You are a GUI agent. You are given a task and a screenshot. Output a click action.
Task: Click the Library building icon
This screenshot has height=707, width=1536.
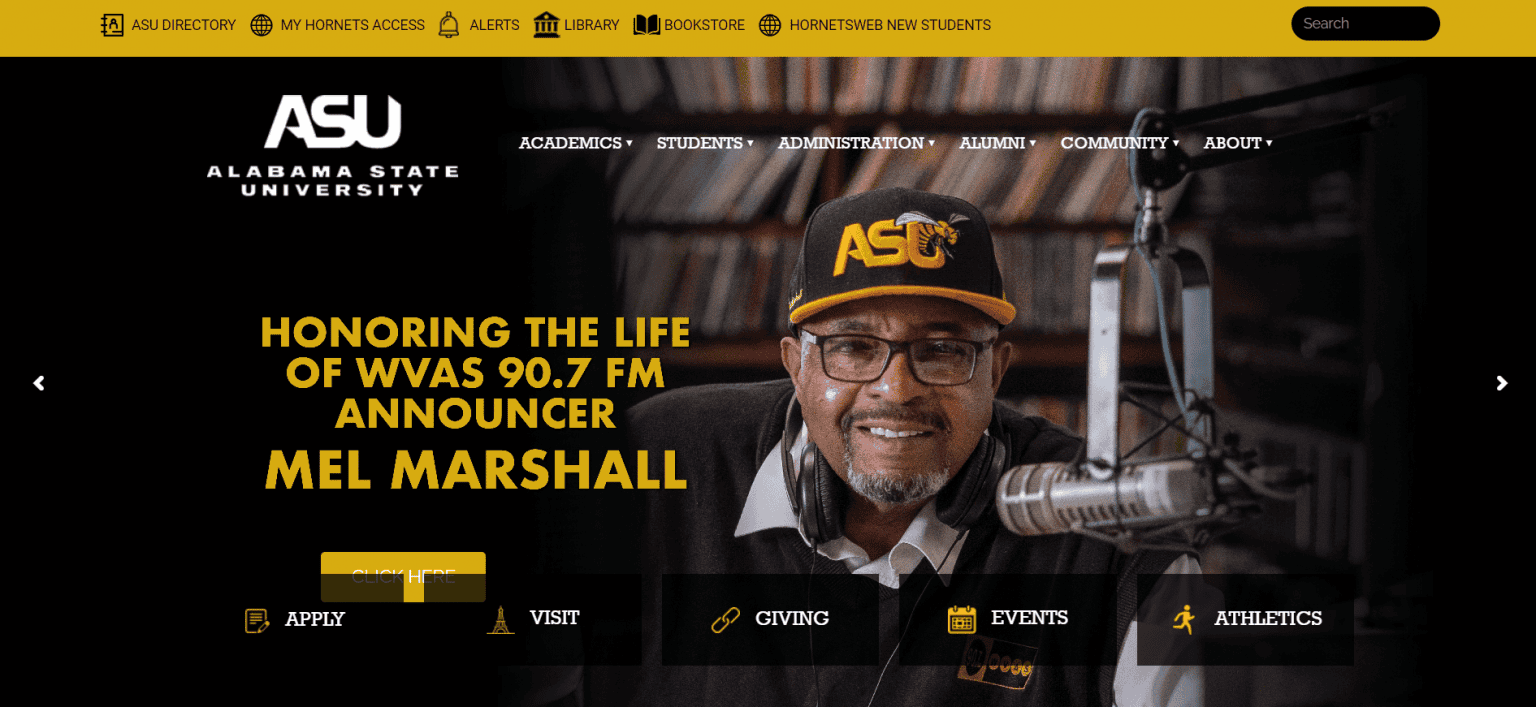[x=546, y=24]
